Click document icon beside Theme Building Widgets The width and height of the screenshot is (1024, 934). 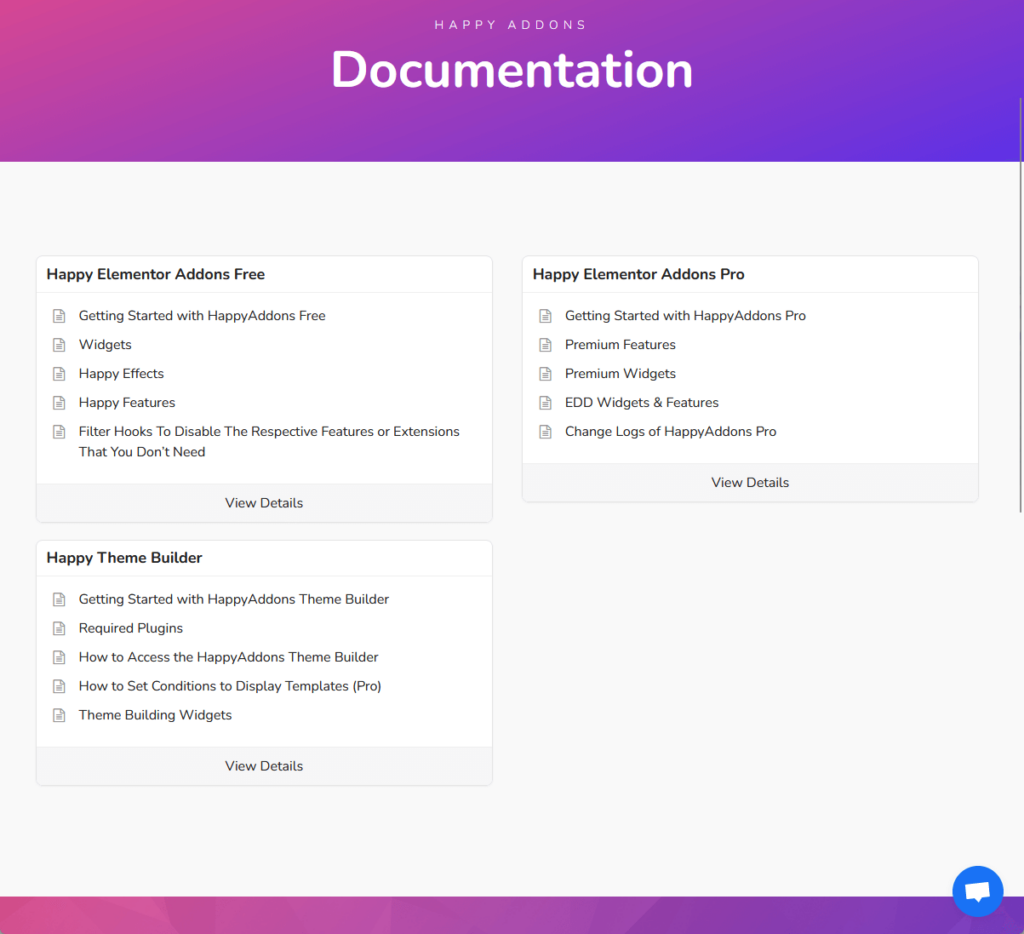point(59,715)
